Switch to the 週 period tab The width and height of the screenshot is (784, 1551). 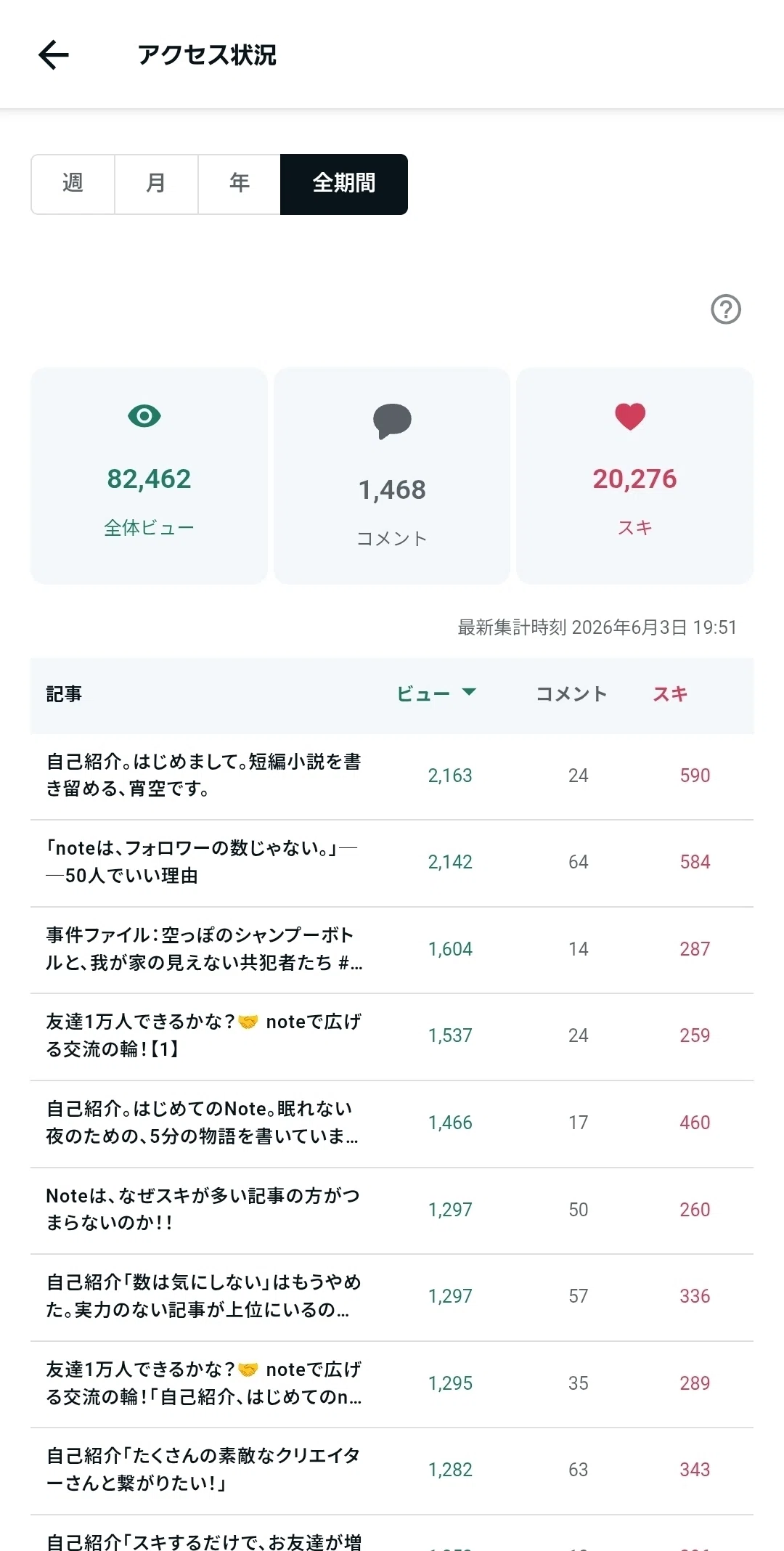point(73,184)
